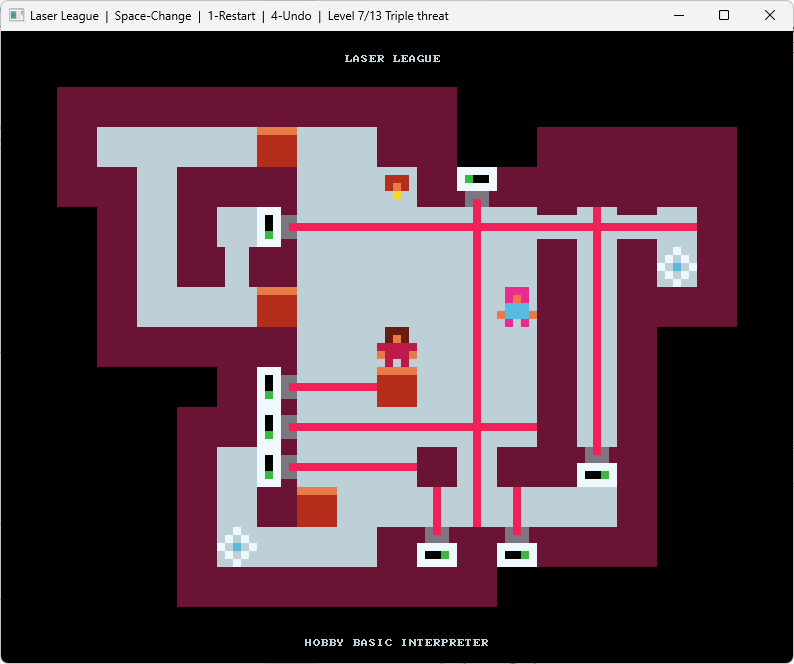The height and width of the screenshot is (664, 794).
Task: Click the pink-haired blue-shirt character
Action: [x=517, y=307]
